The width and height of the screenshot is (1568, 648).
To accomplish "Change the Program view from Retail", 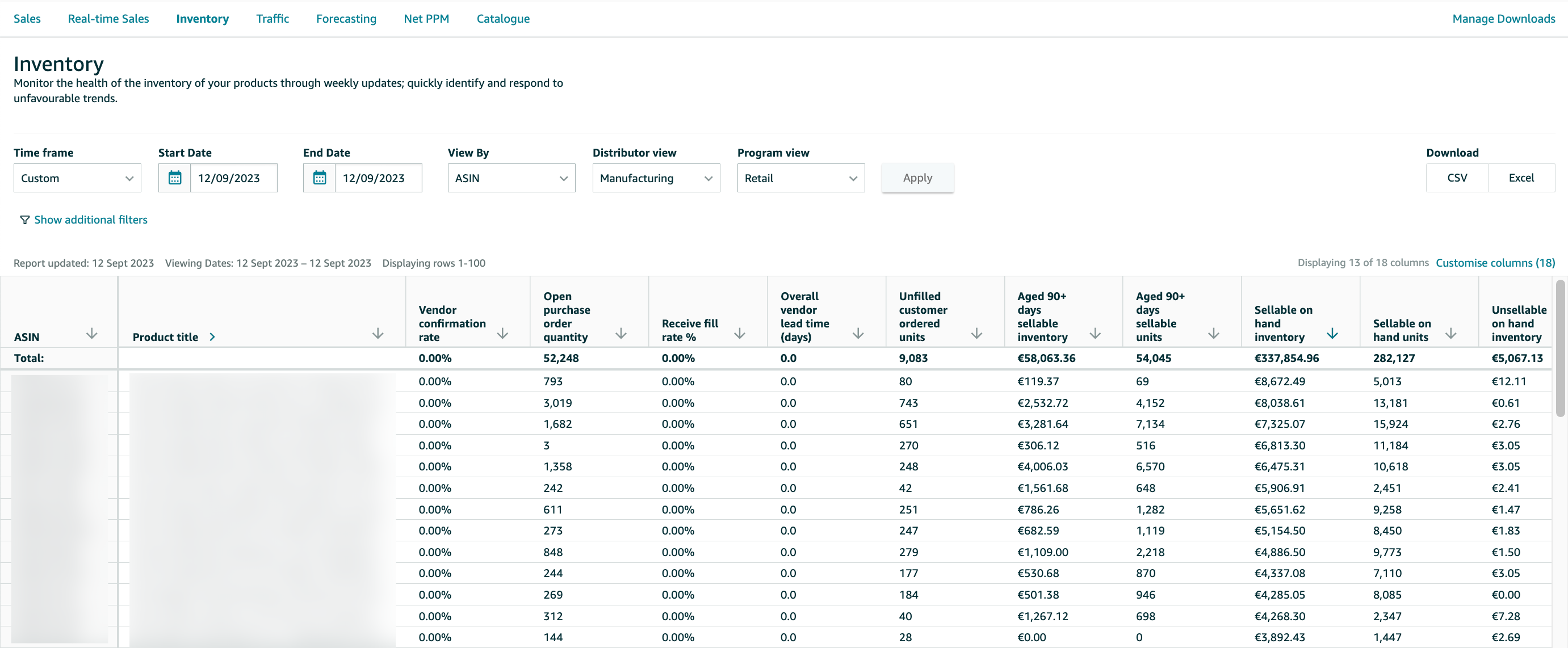I will [800, 178].
